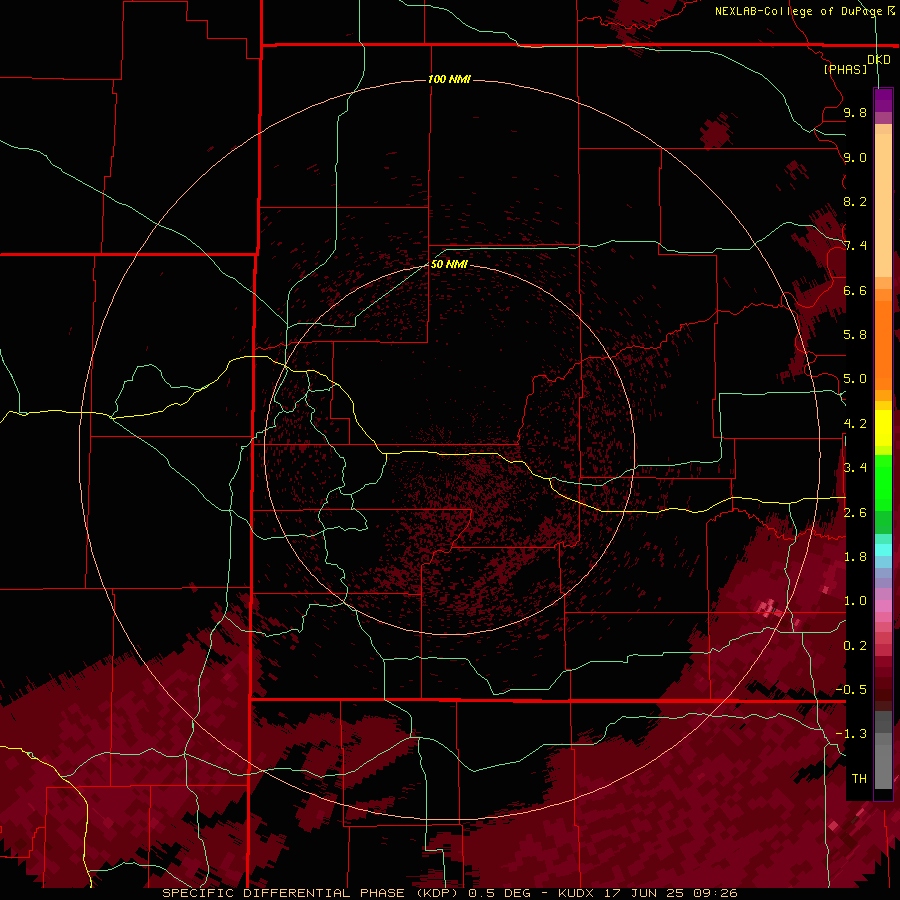Click the 1.8 value on the color scale
900x900 pixels.
point(855,557)
